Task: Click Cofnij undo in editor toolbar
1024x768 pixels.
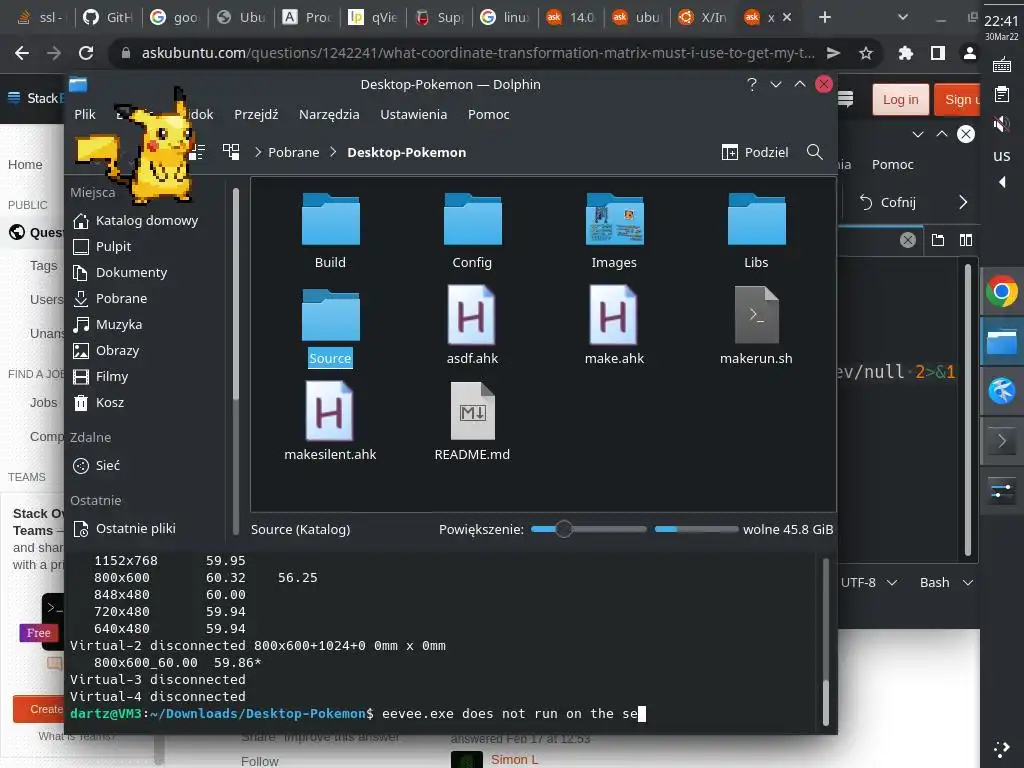Action: pyautogui.click(x=888, y=202)
